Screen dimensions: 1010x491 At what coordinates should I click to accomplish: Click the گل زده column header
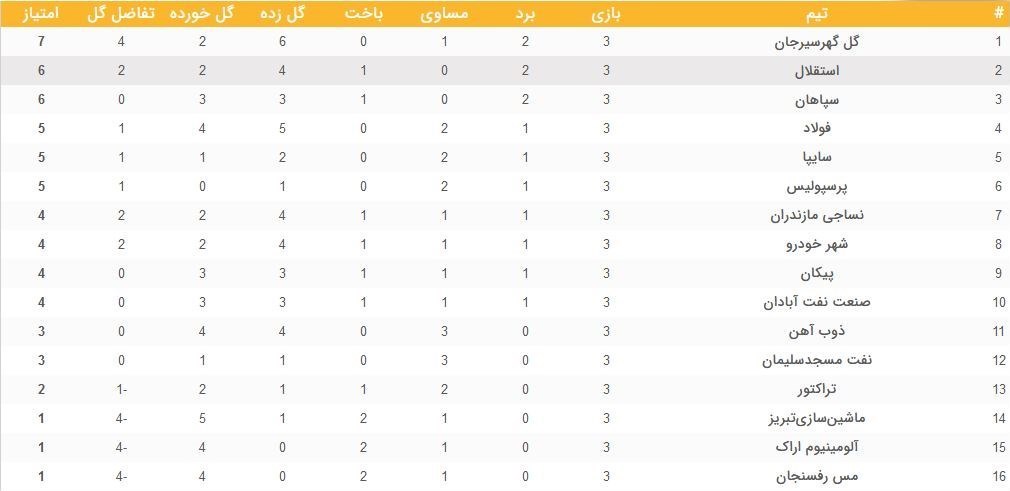[x=283, y=14]
